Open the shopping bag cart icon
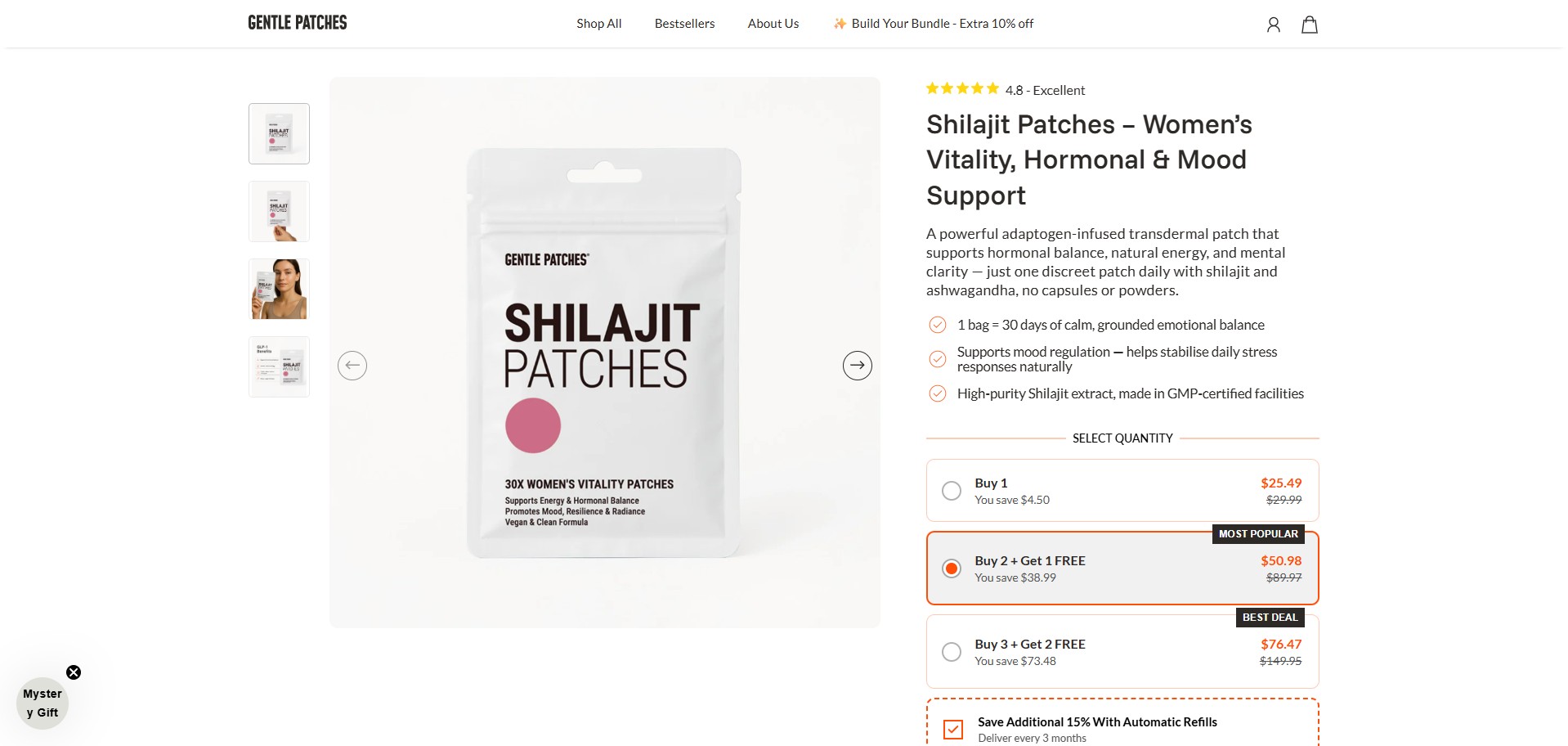The image size is (1568, 746). 1309,25
